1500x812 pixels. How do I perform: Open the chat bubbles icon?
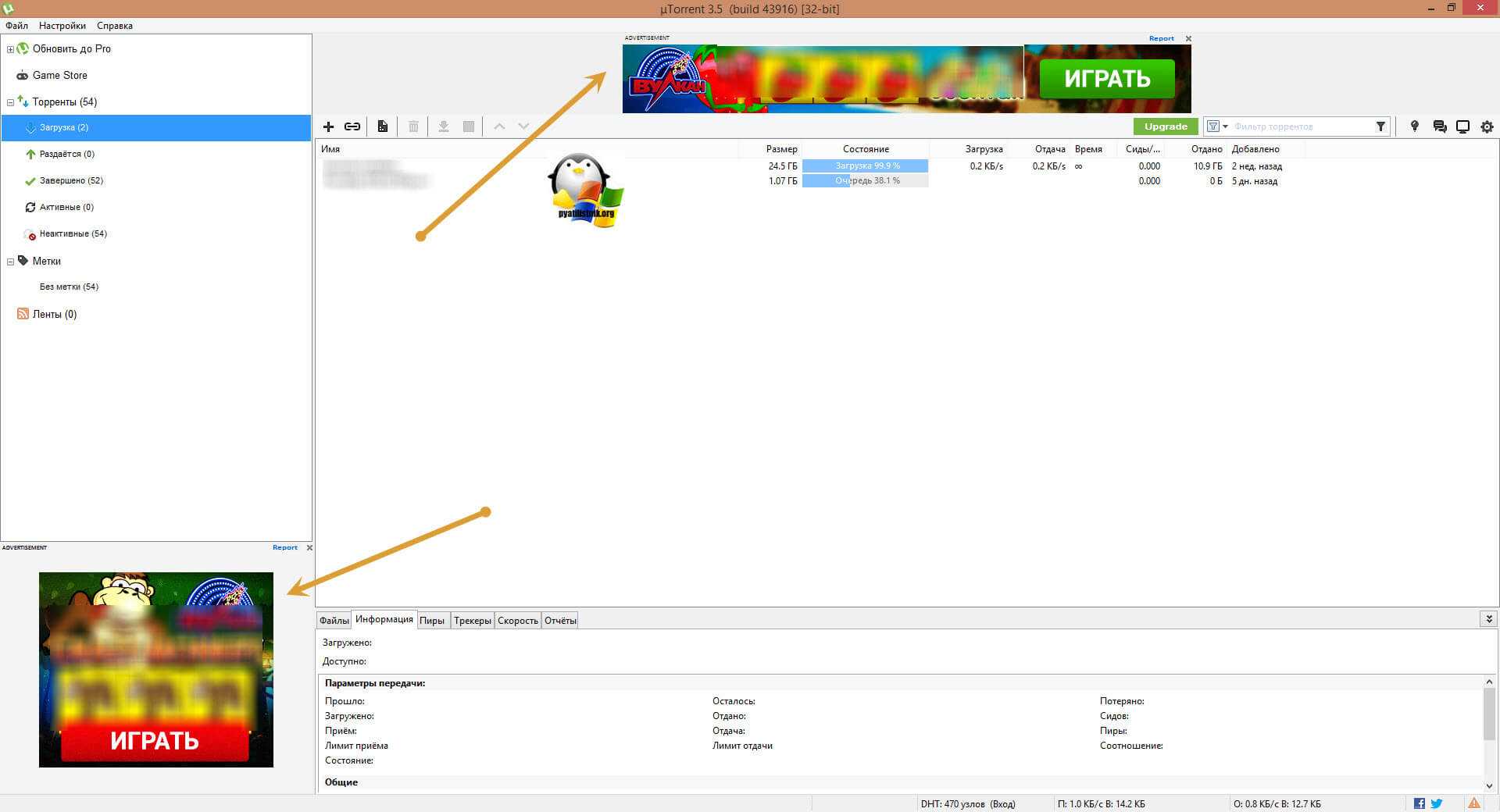1439,126
